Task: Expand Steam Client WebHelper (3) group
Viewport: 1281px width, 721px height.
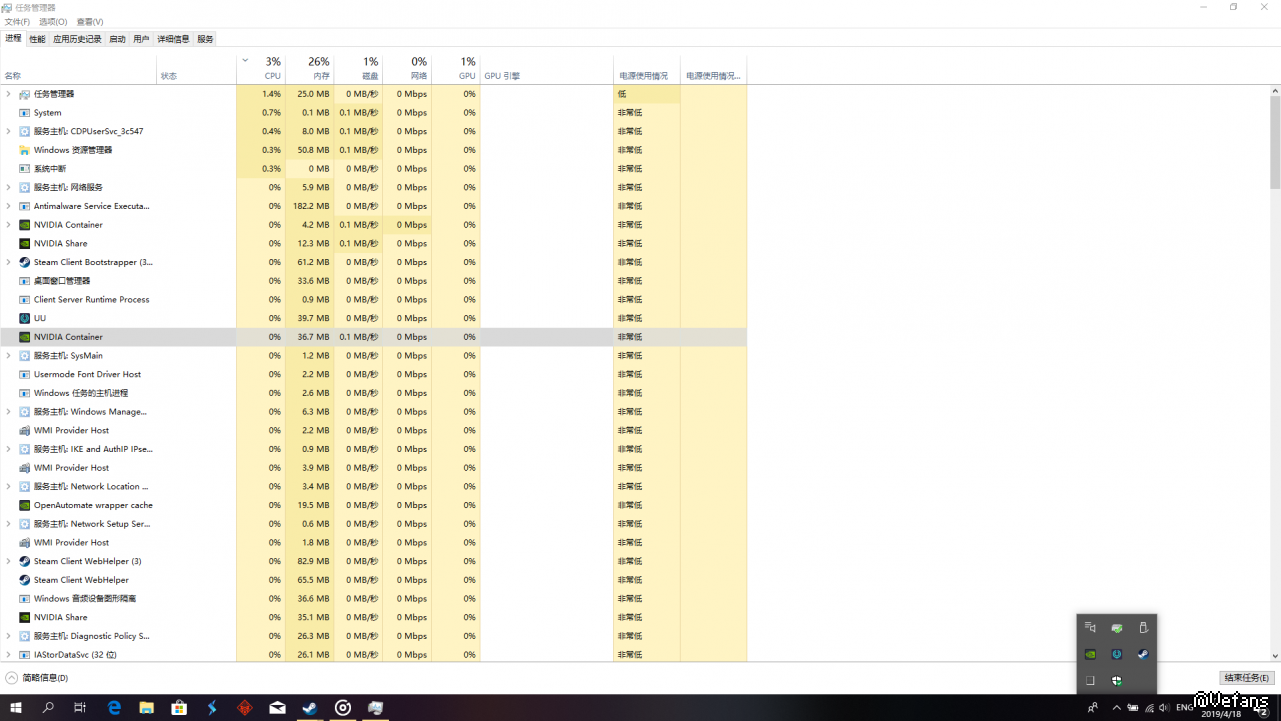Action: click(x=8, y=561)
